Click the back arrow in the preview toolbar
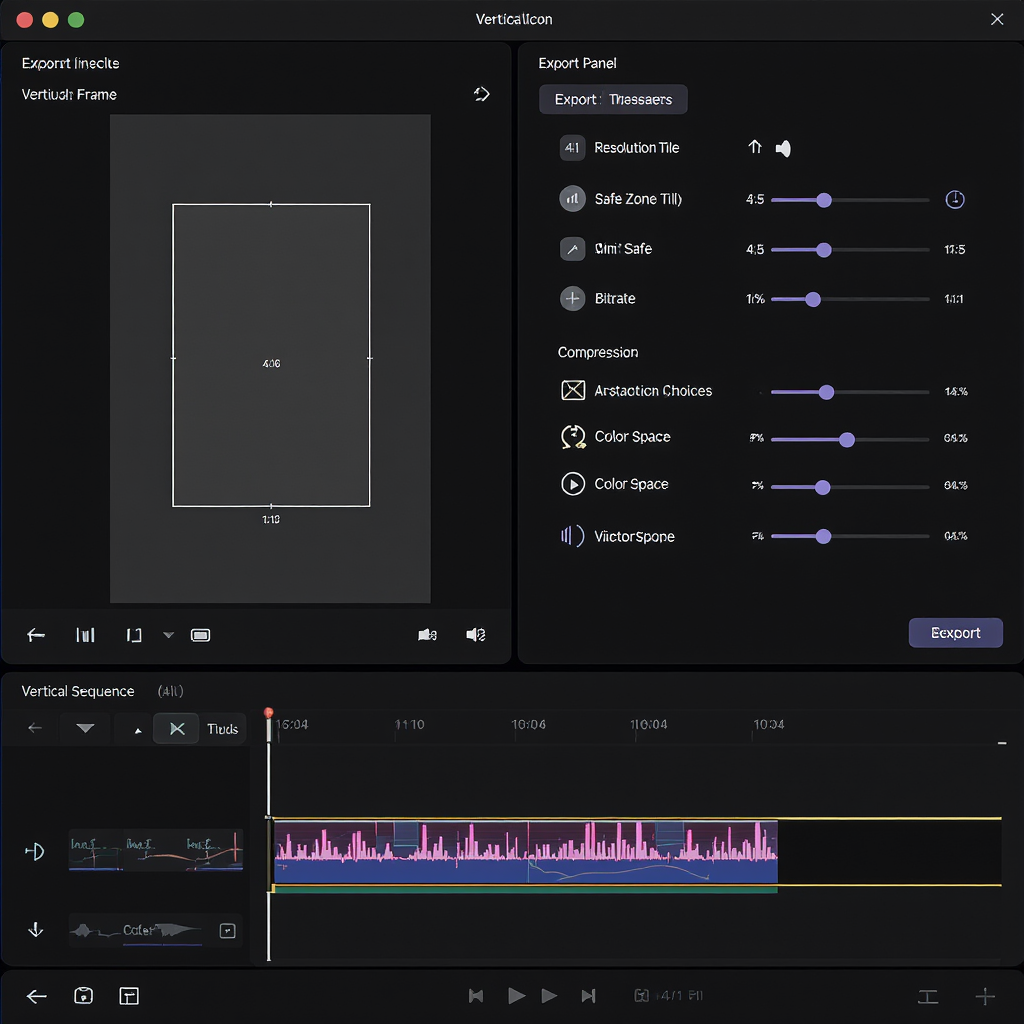 point(36,635)
